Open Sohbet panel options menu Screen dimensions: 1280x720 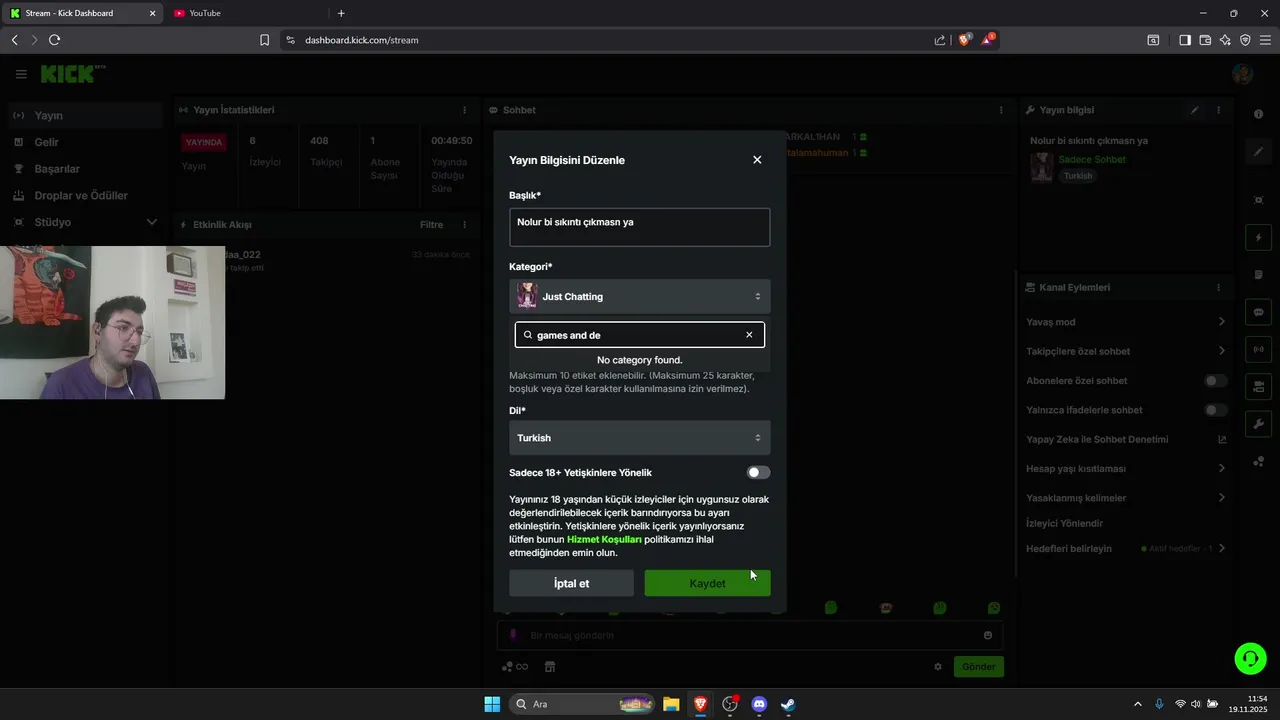click(x=1001, y=110)
